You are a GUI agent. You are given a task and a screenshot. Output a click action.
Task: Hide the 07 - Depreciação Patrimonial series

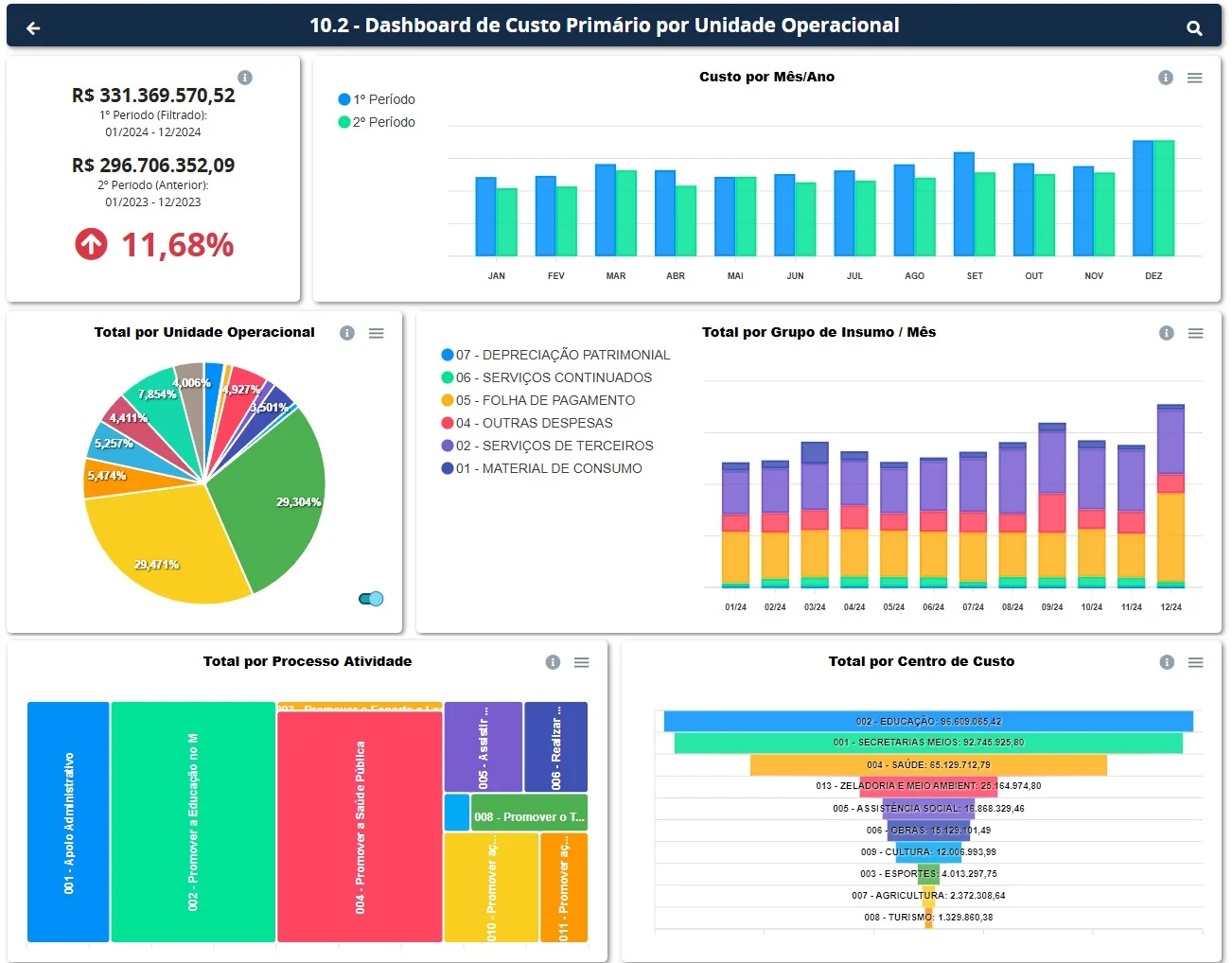[x=555, y=355]
